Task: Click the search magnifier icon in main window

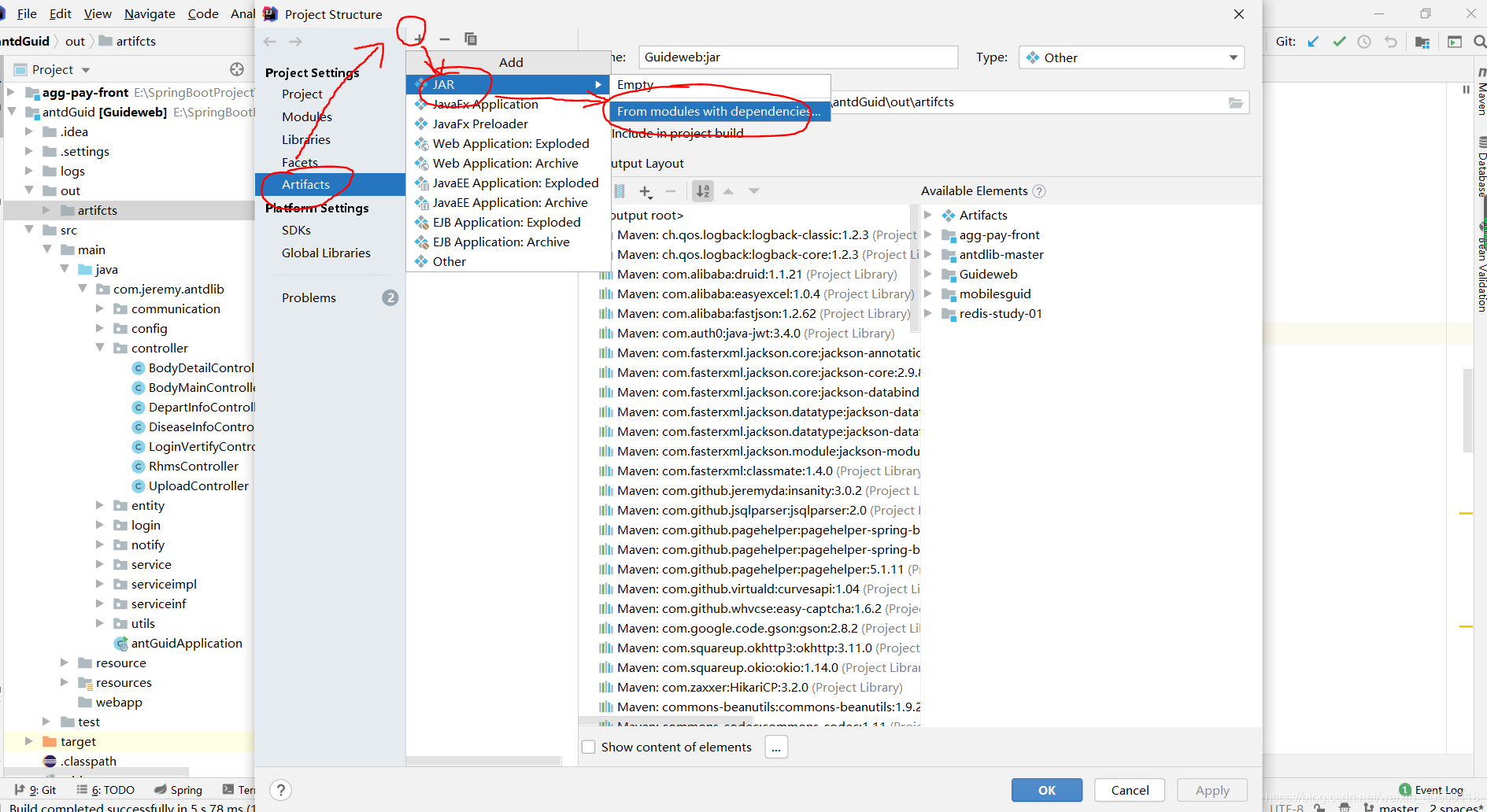Action: point(1479,42)
